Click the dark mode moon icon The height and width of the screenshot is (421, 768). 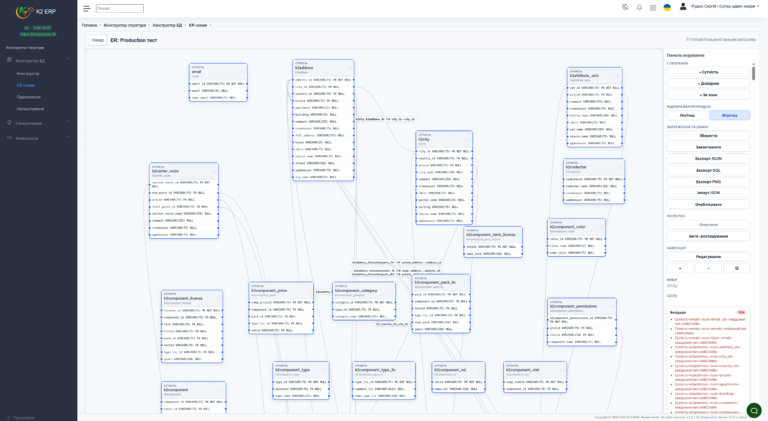(x=625, y=7)
